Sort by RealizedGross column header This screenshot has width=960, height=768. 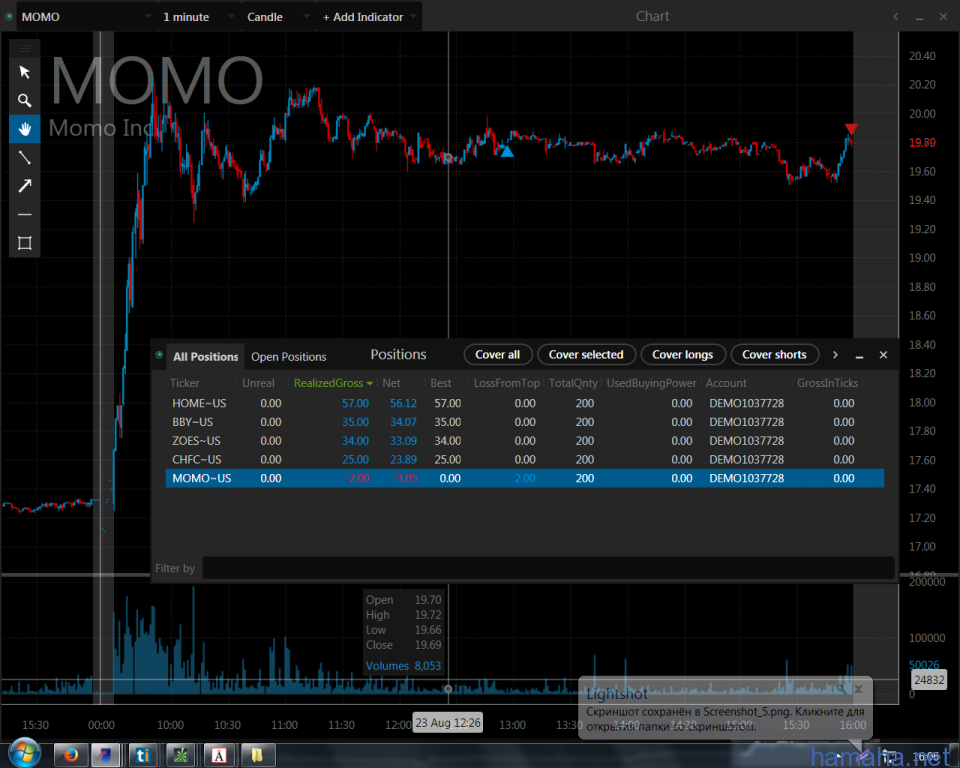pyautogui.click(x=332, y=383)
